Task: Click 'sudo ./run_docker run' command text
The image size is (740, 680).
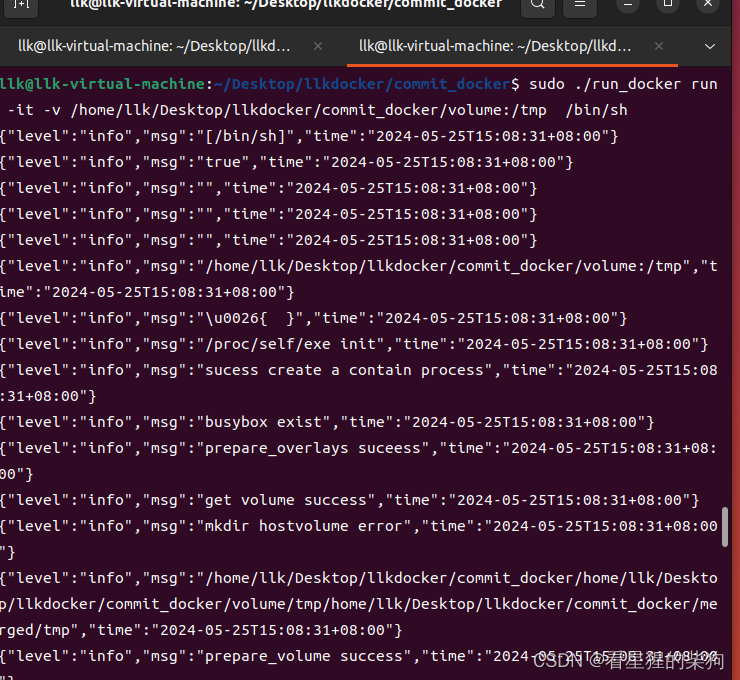Action: [623, 84]
